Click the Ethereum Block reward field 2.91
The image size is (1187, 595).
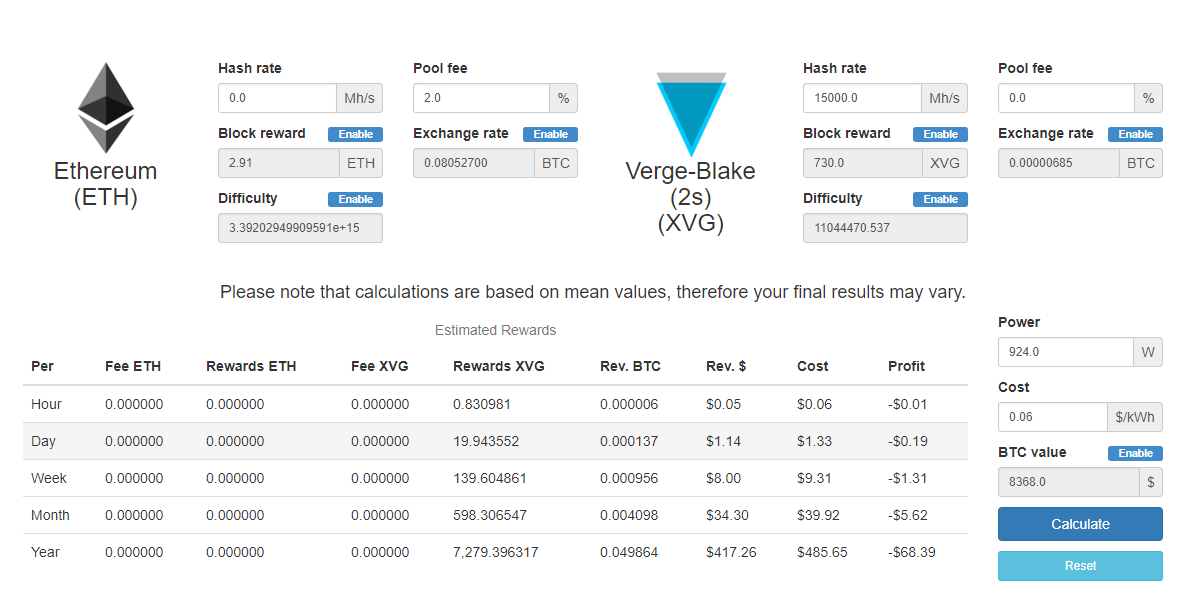coord(279,163)
